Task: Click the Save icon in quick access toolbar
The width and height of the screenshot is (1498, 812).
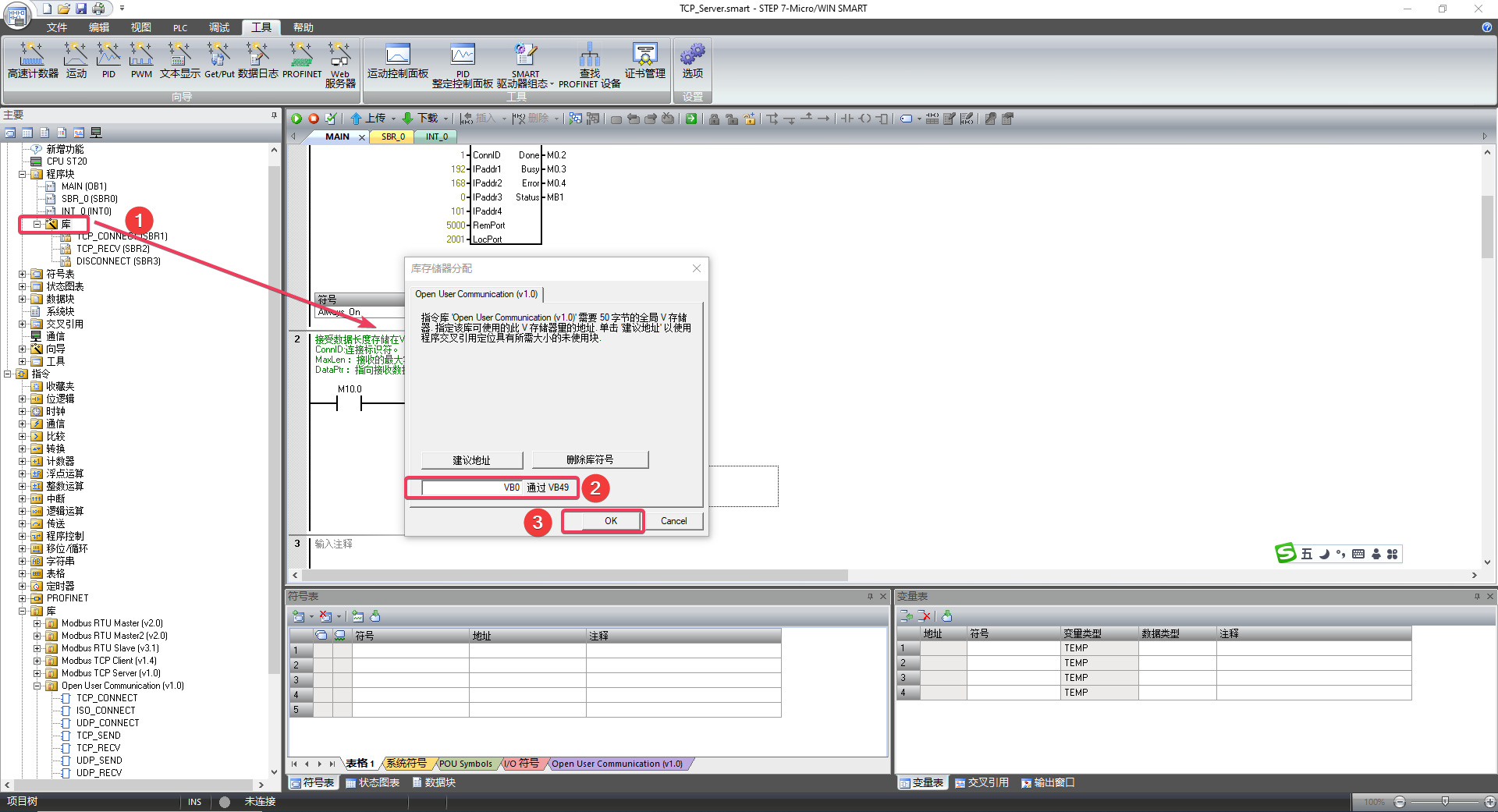Action: tap(81, 9)
